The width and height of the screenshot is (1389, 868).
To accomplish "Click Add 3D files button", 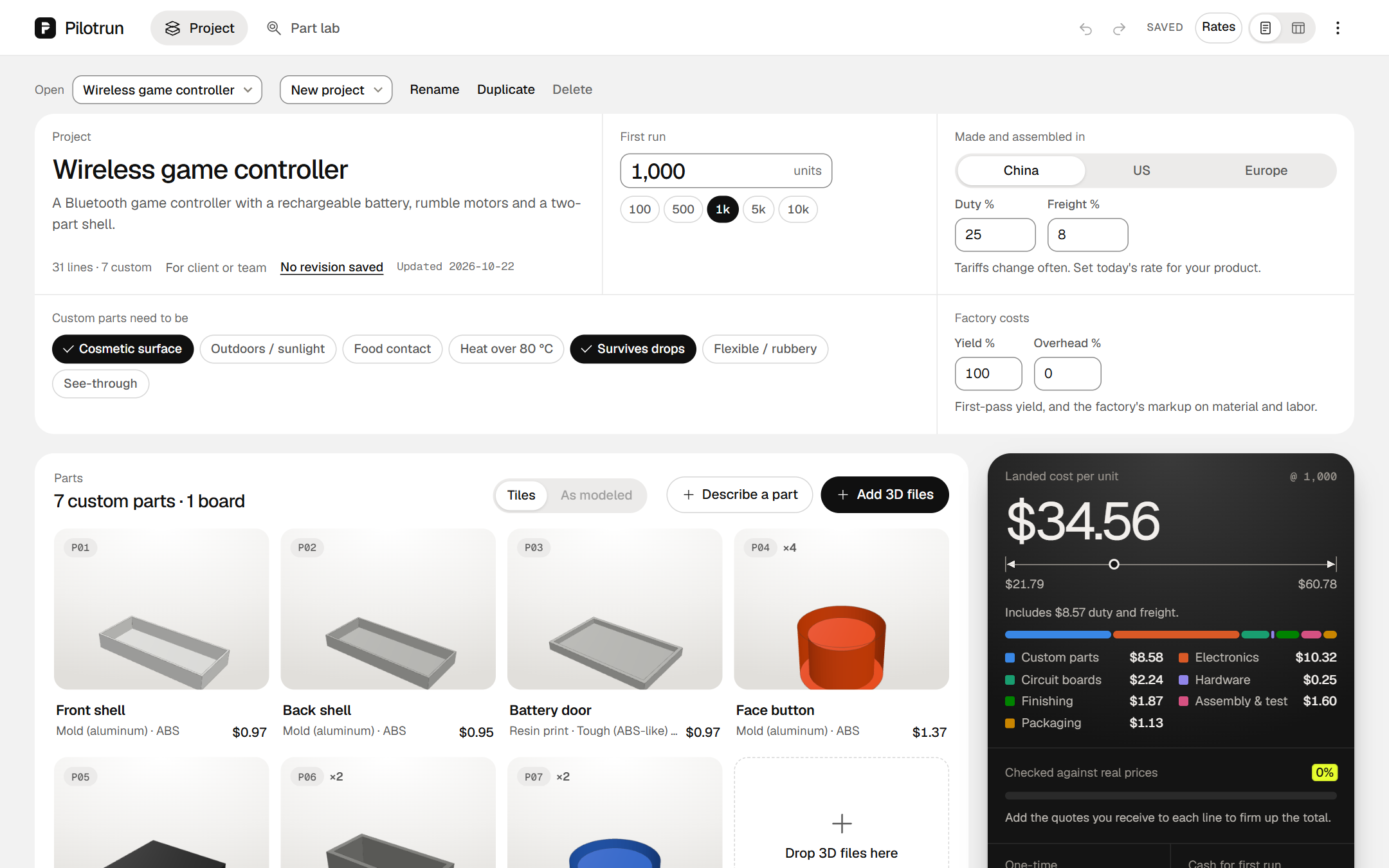I will (x=885, y=494).
